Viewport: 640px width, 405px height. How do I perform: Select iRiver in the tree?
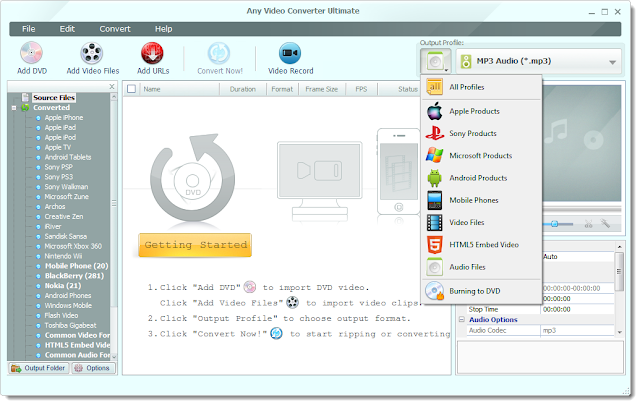pos(53,227)
